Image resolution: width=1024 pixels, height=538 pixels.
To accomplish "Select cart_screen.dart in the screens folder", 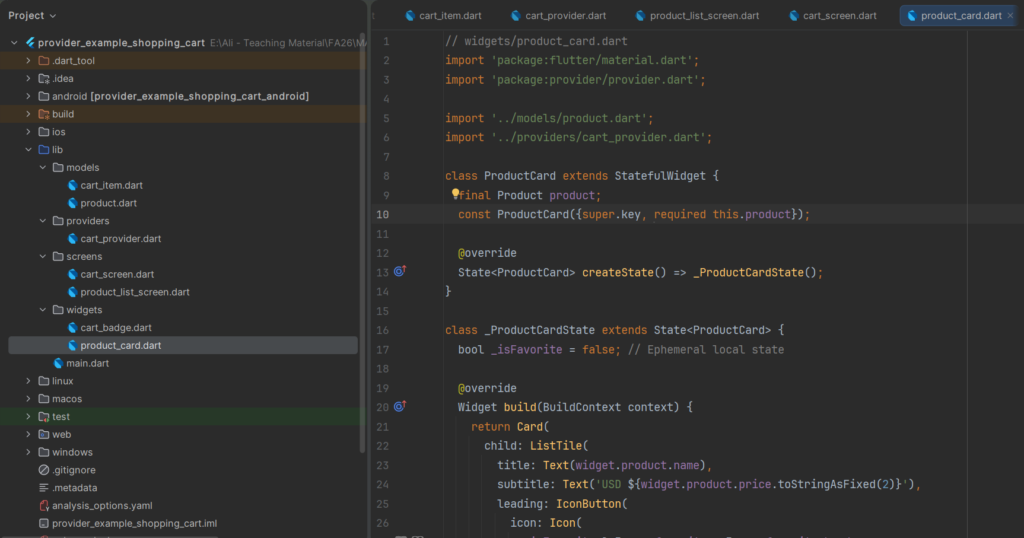I will [117, 274].
